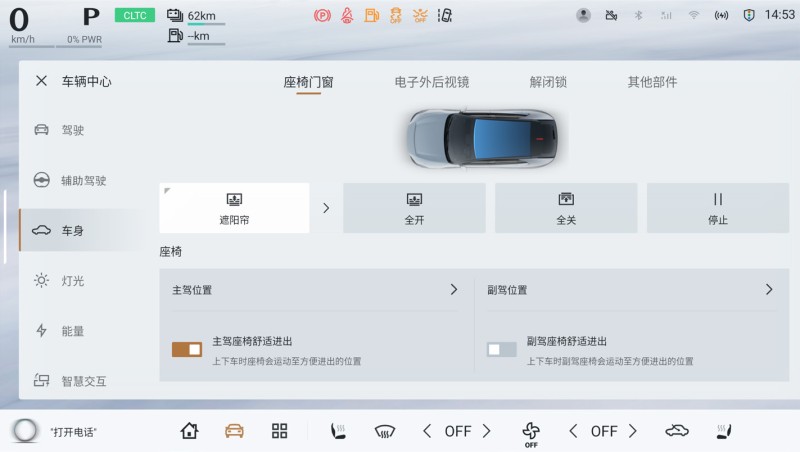The width and height of the screenshot is (800, 452).
Task: Decrease passenger side temperature
Action: pyautogui.click(x=573, y=431)
